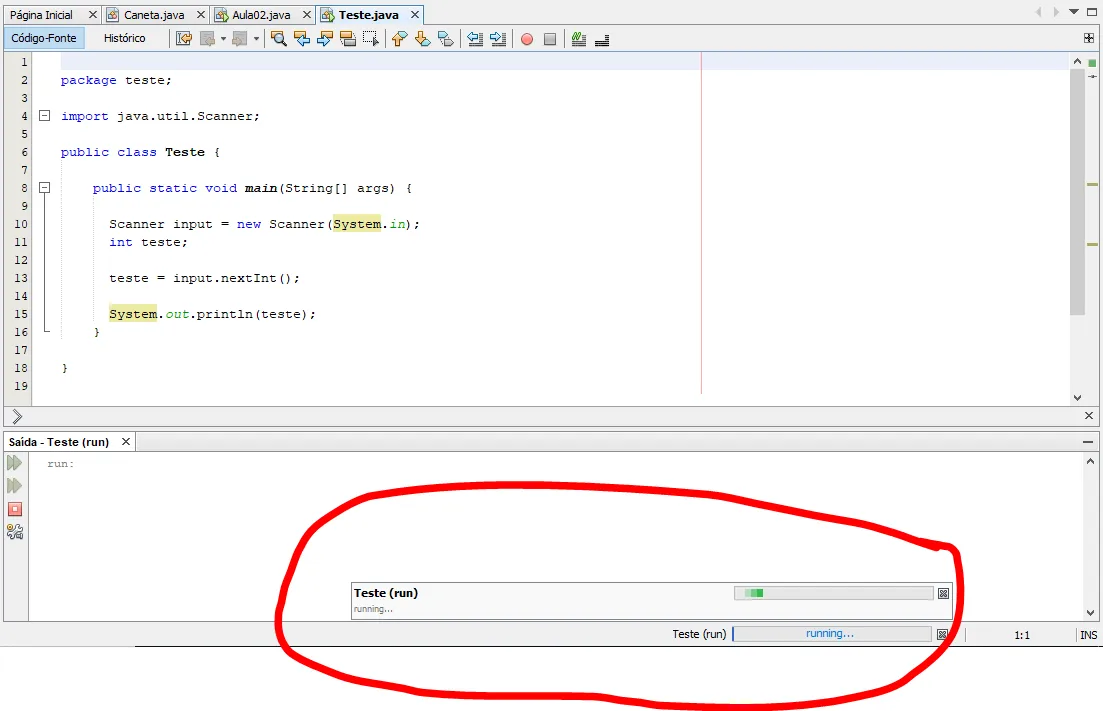Screen dimensions: 1103x711
Task: Click the second Re-run green arrows icon
Action: coord(15,485)
